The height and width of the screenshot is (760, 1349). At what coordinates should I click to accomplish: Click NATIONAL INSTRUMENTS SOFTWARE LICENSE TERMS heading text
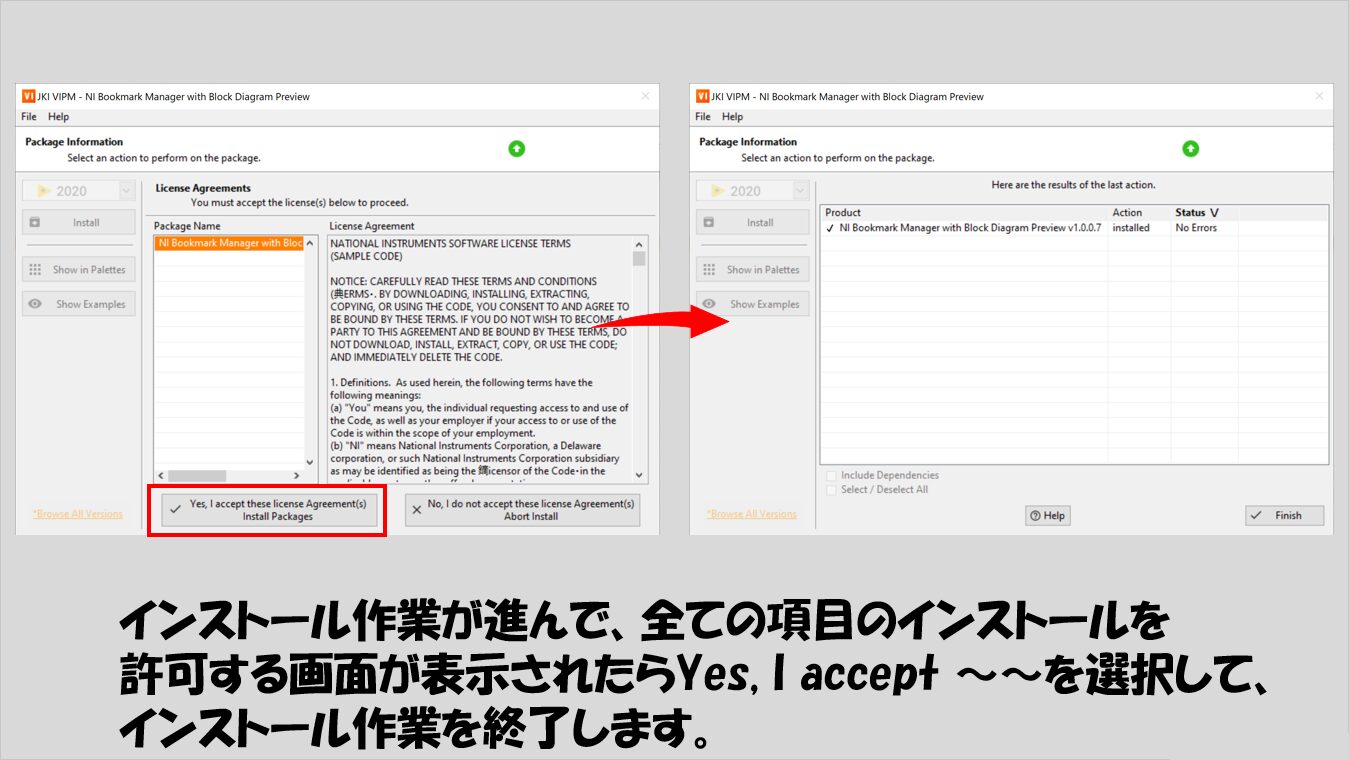pyautogui.click(x=450, y=243)
